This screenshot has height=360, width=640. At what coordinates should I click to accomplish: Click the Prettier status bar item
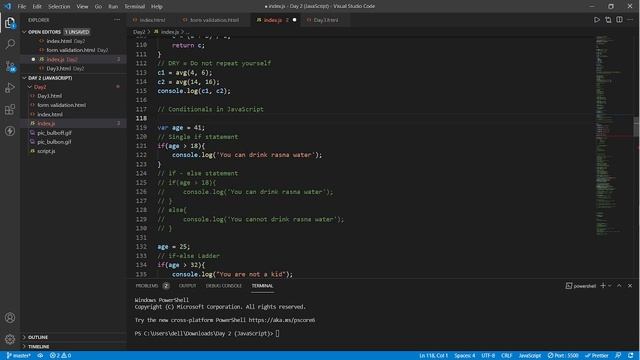[597, 356]
